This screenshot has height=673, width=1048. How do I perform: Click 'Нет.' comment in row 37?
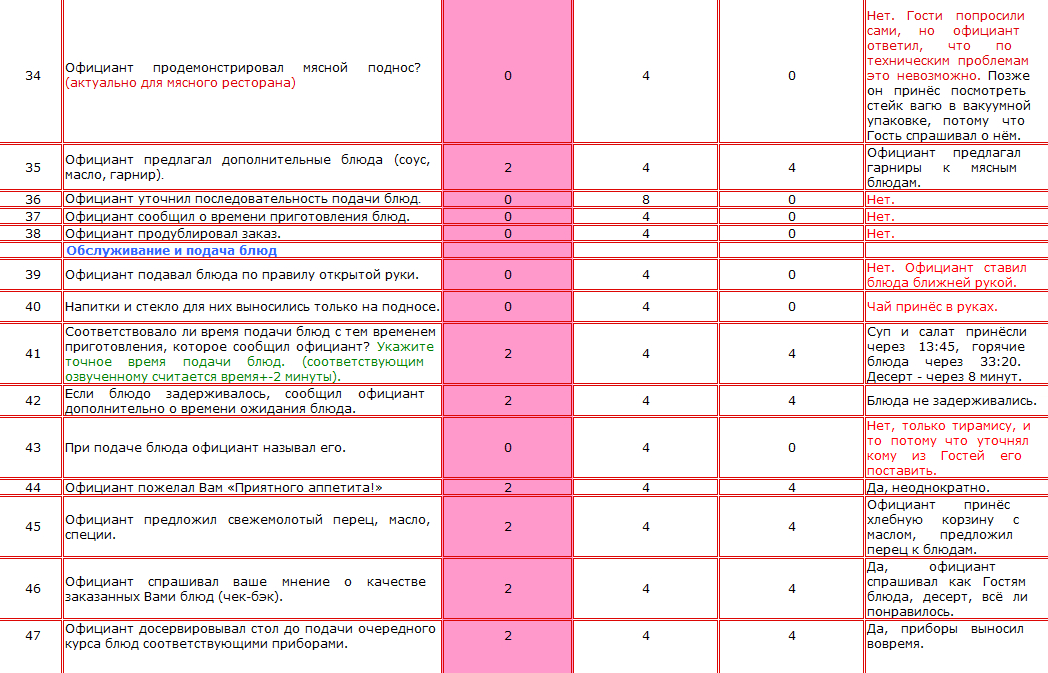coord(880,217)
